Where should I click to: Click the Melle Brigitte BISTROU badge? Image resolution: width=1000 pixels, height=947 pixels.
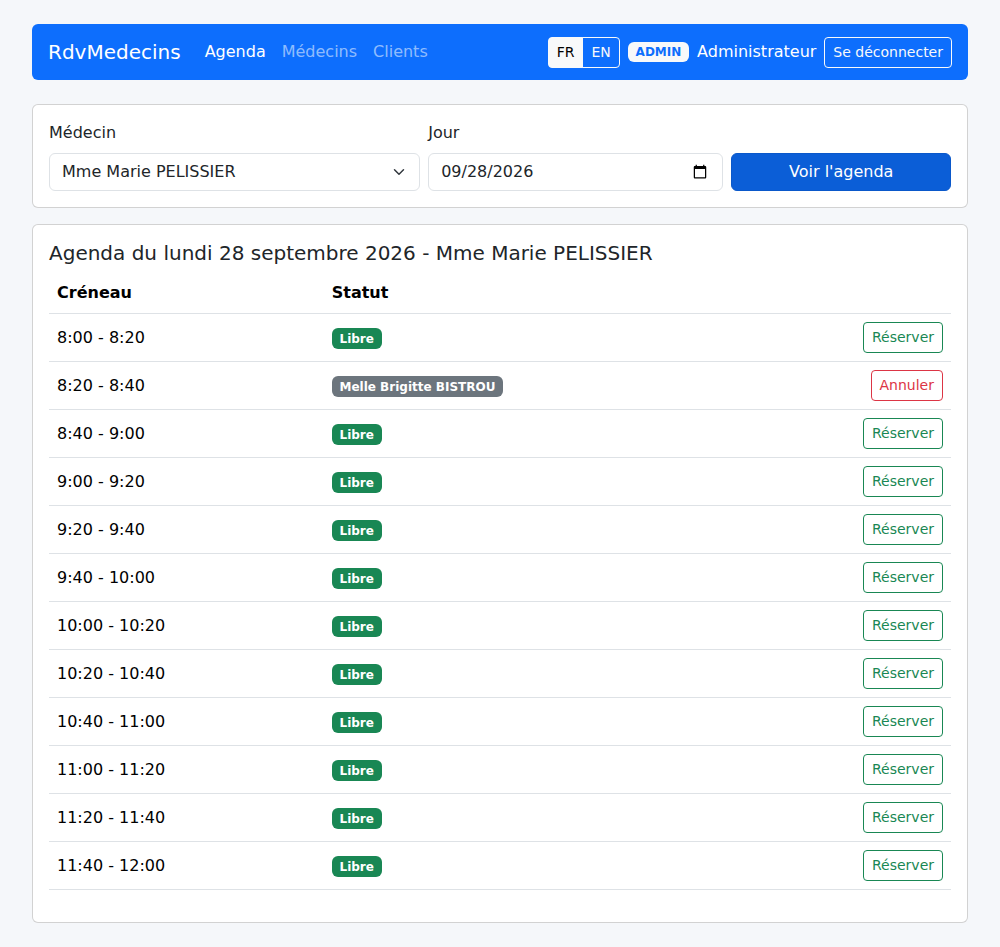tap(417, 386)
